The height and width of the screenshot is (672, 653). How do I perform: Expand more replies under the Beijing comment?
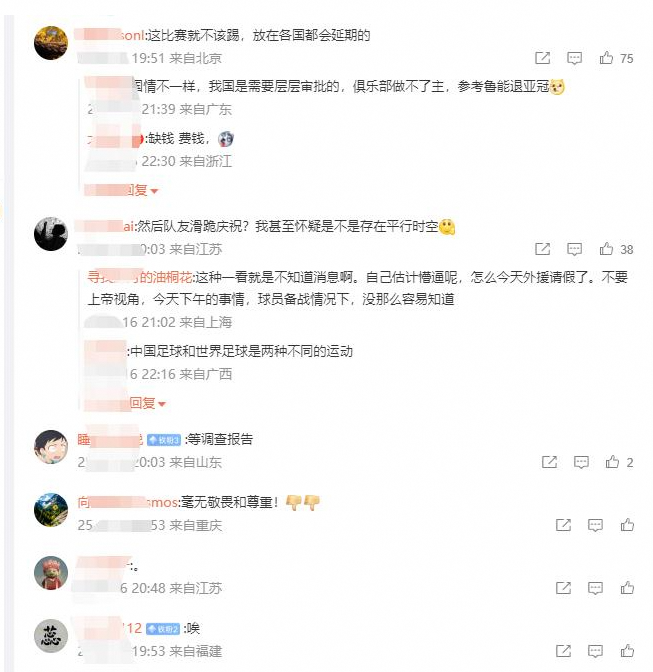click(x=122, y=190)
